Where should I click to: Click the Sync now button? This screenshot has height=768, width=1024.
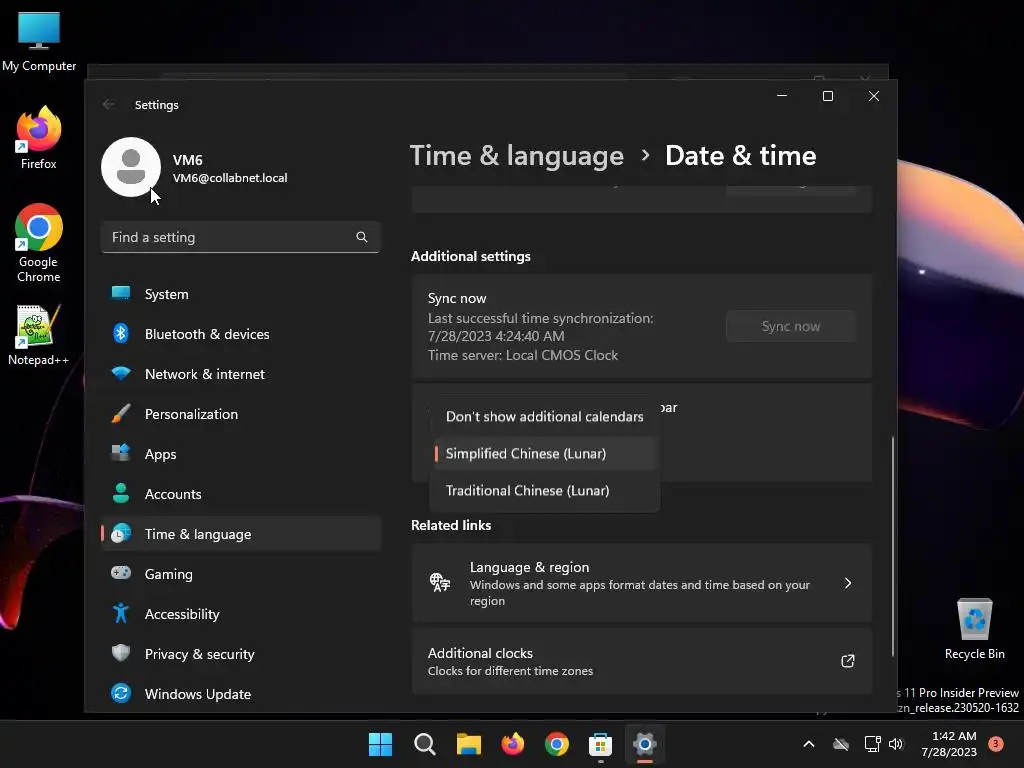(x=790, y=326)
